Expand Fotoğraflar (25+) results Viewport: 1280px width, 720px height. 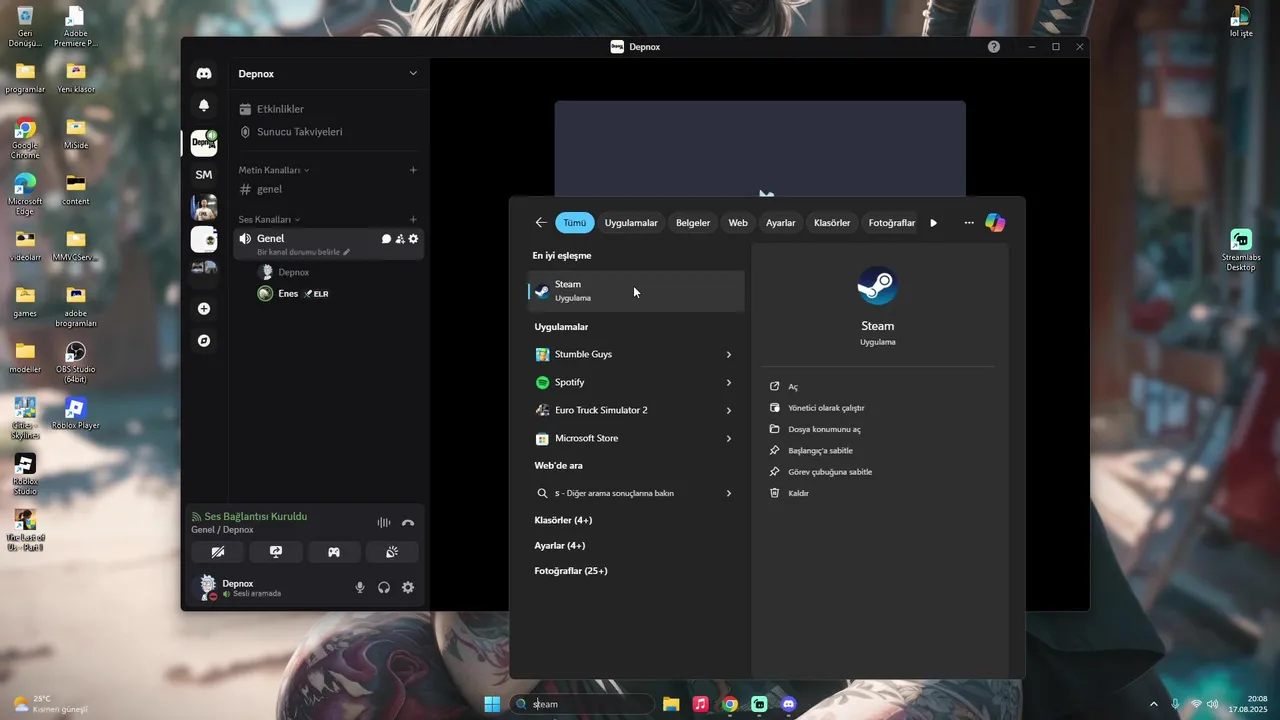click(x=571, y=571)
